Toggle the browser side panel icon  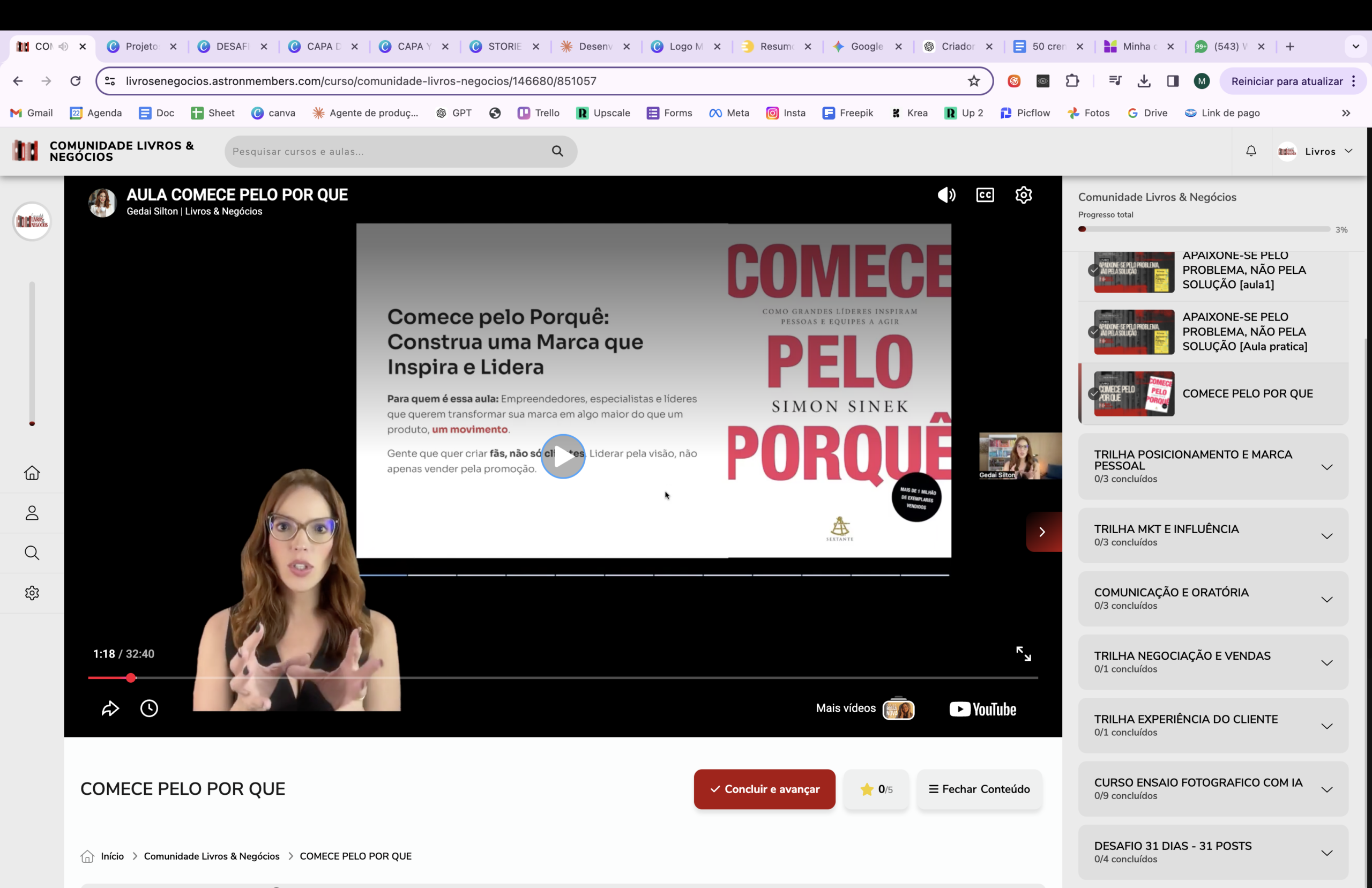coord(1173,81)
